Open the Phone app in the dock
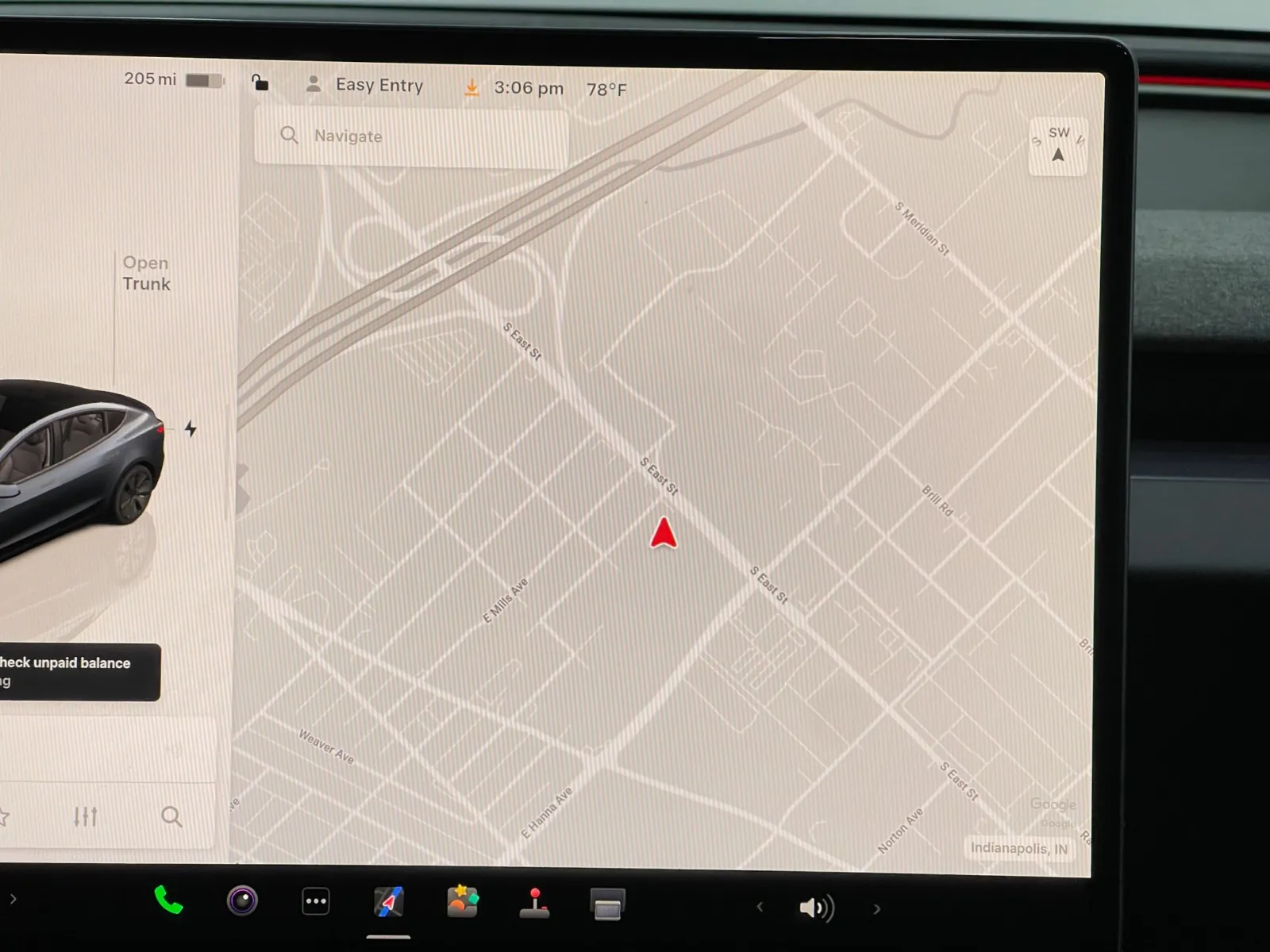 (168, 900)
